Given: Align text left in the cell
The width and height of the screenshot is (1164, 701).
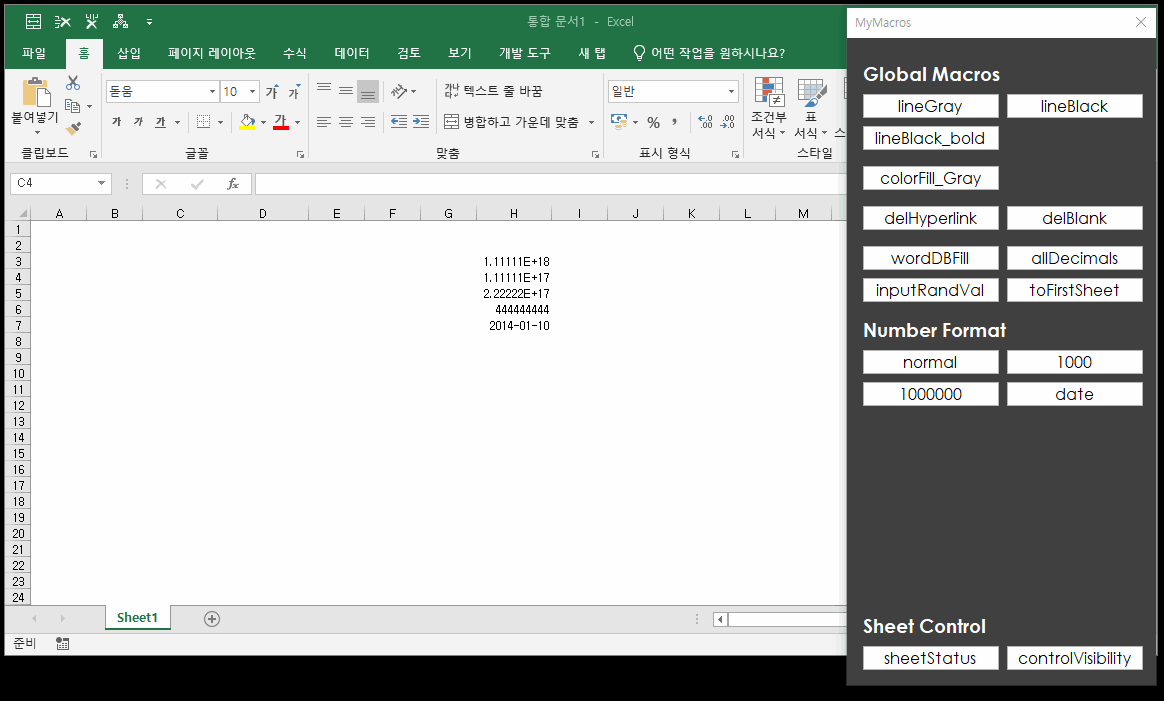Looking at the screenshot, I should point(324,122).
